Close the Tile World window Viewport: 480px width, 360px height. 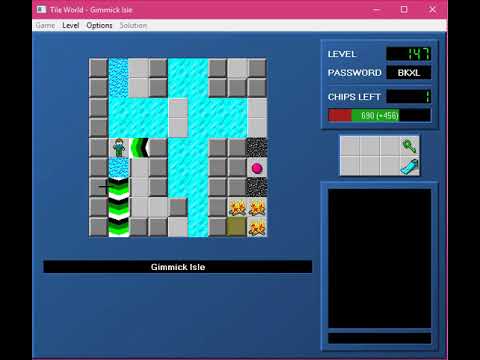(432, 9)
